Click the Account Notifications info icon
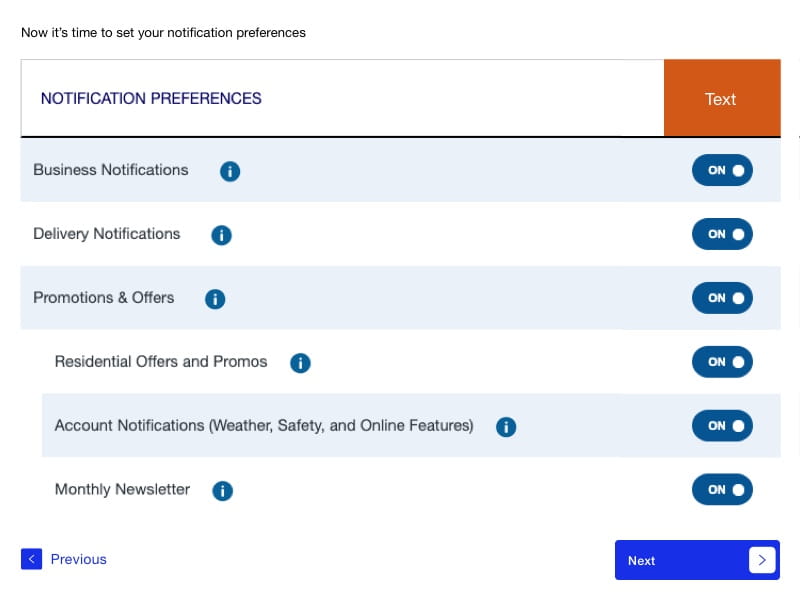 point(506,426)
